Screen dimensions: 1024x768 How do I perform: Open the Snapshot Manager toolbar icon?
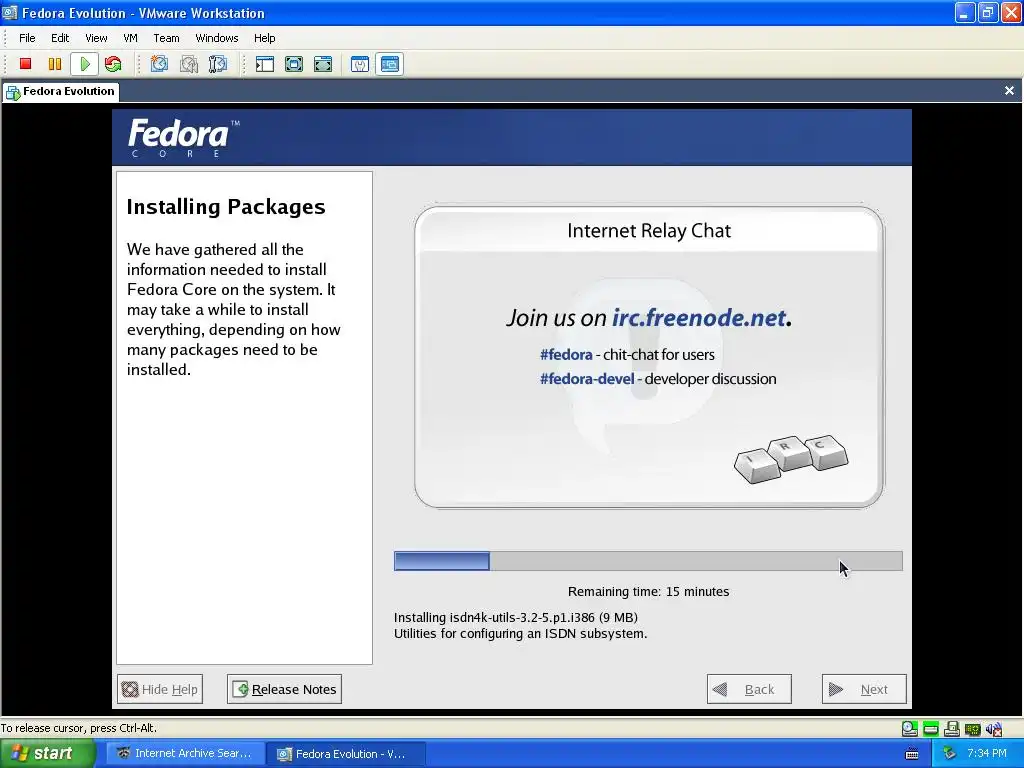pos(218,64)
